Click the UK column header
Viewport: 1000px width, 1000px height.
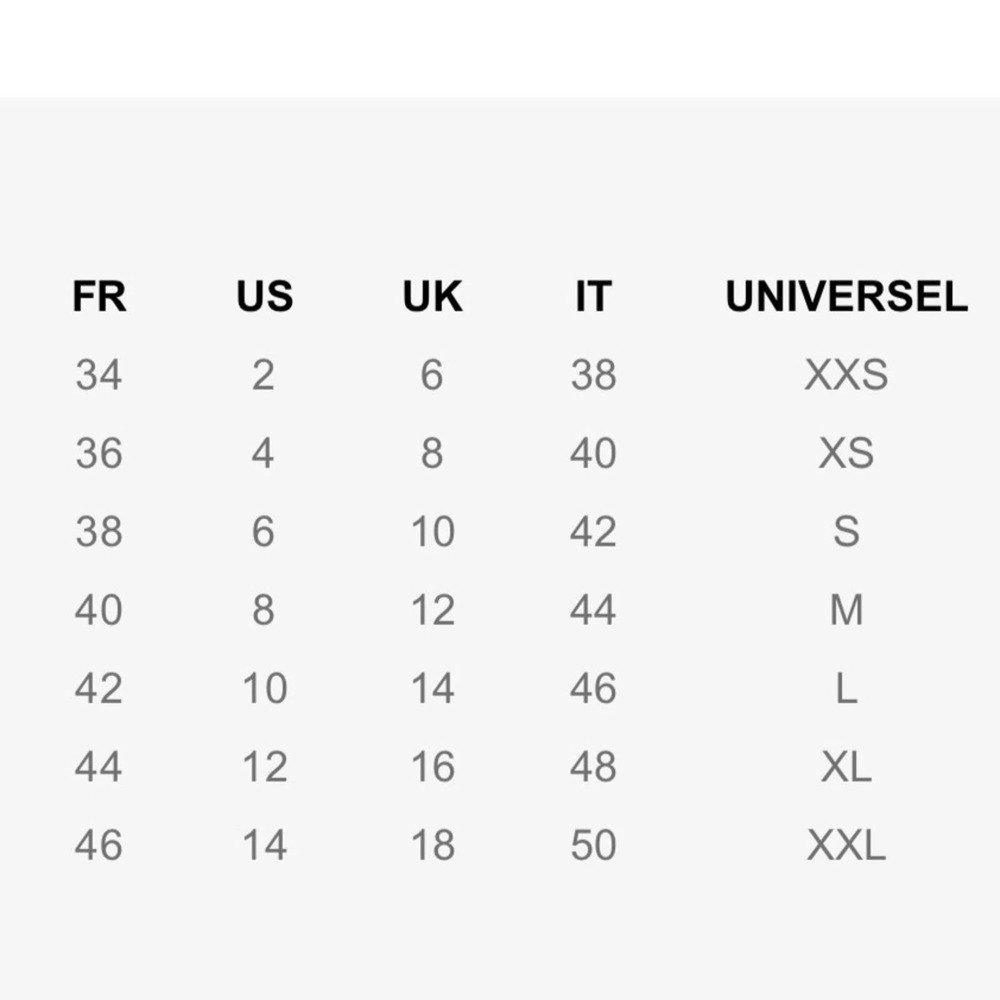(x=432, y=297)
